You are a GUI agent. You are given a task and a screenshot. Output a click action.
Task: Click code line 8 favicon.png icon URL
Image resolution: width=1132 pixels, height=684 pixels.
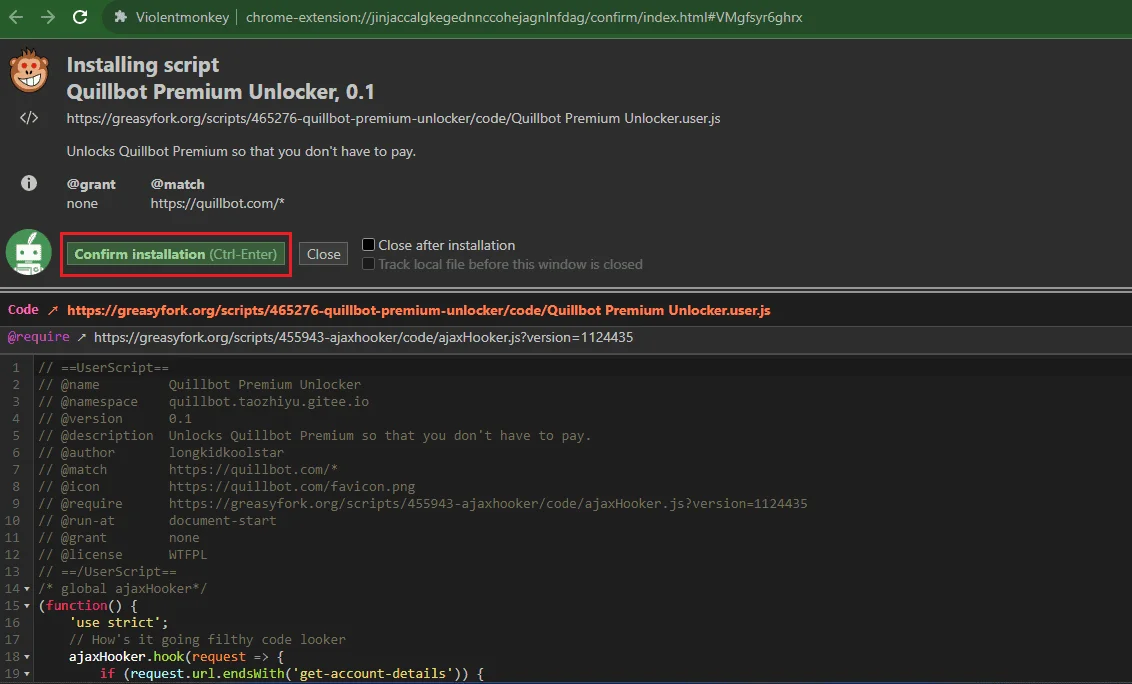[x=292, y=487]
